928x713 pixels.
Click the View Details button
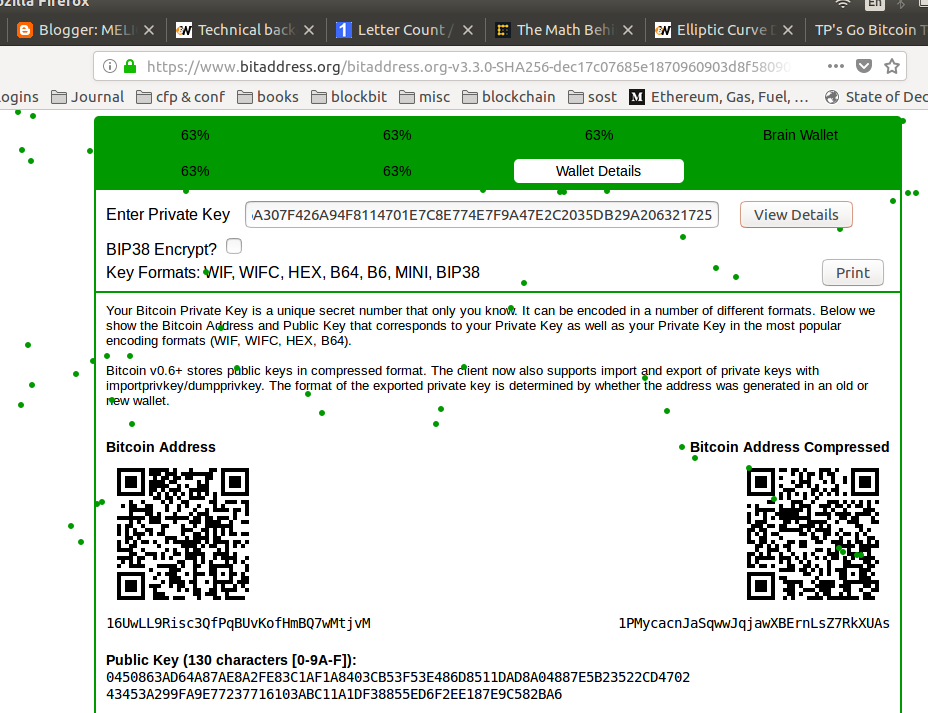pos(796,215)
